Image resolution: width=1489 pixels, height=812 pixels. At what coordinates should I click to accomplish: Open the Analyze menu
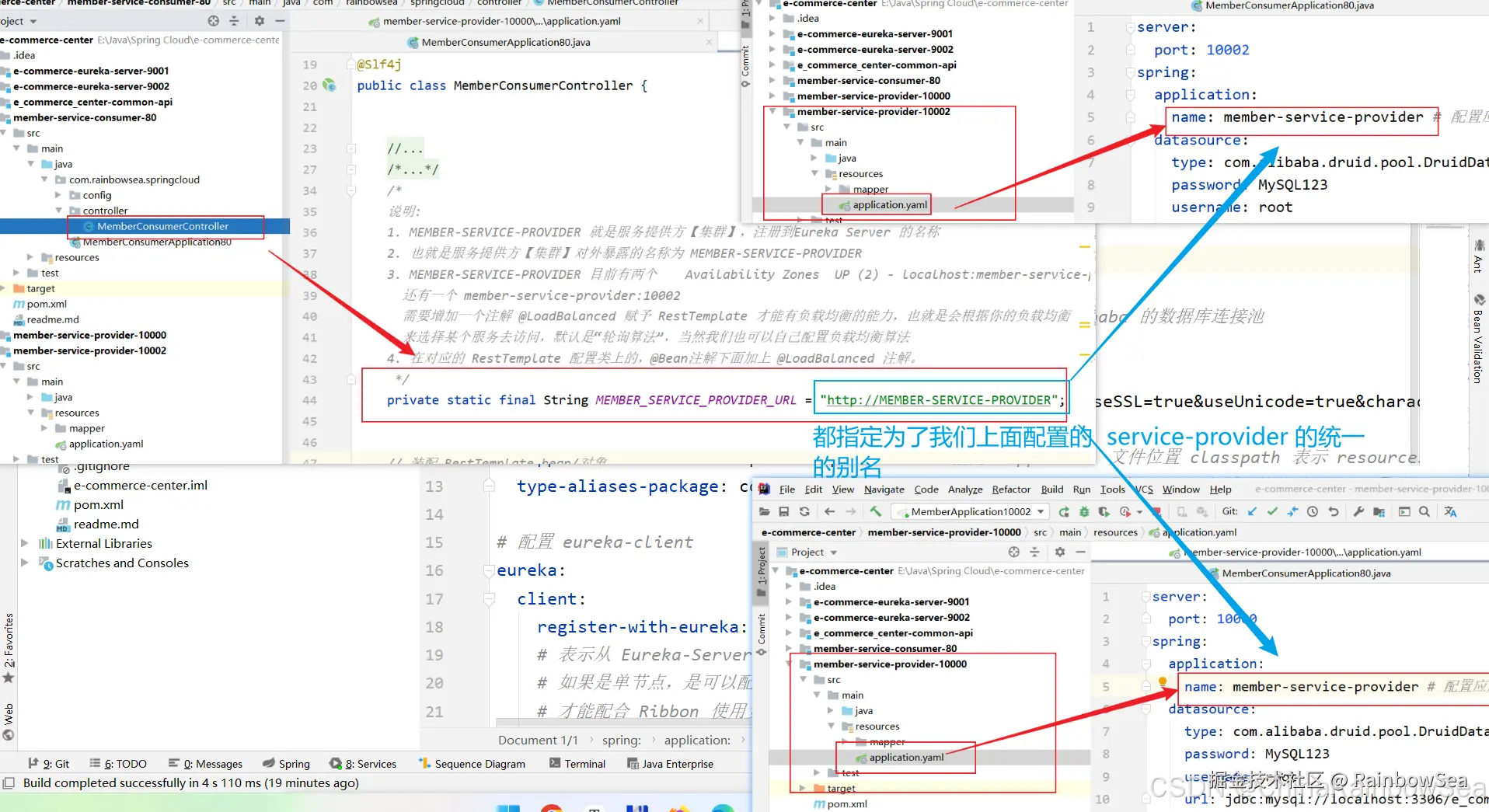(x=965, y=490)
